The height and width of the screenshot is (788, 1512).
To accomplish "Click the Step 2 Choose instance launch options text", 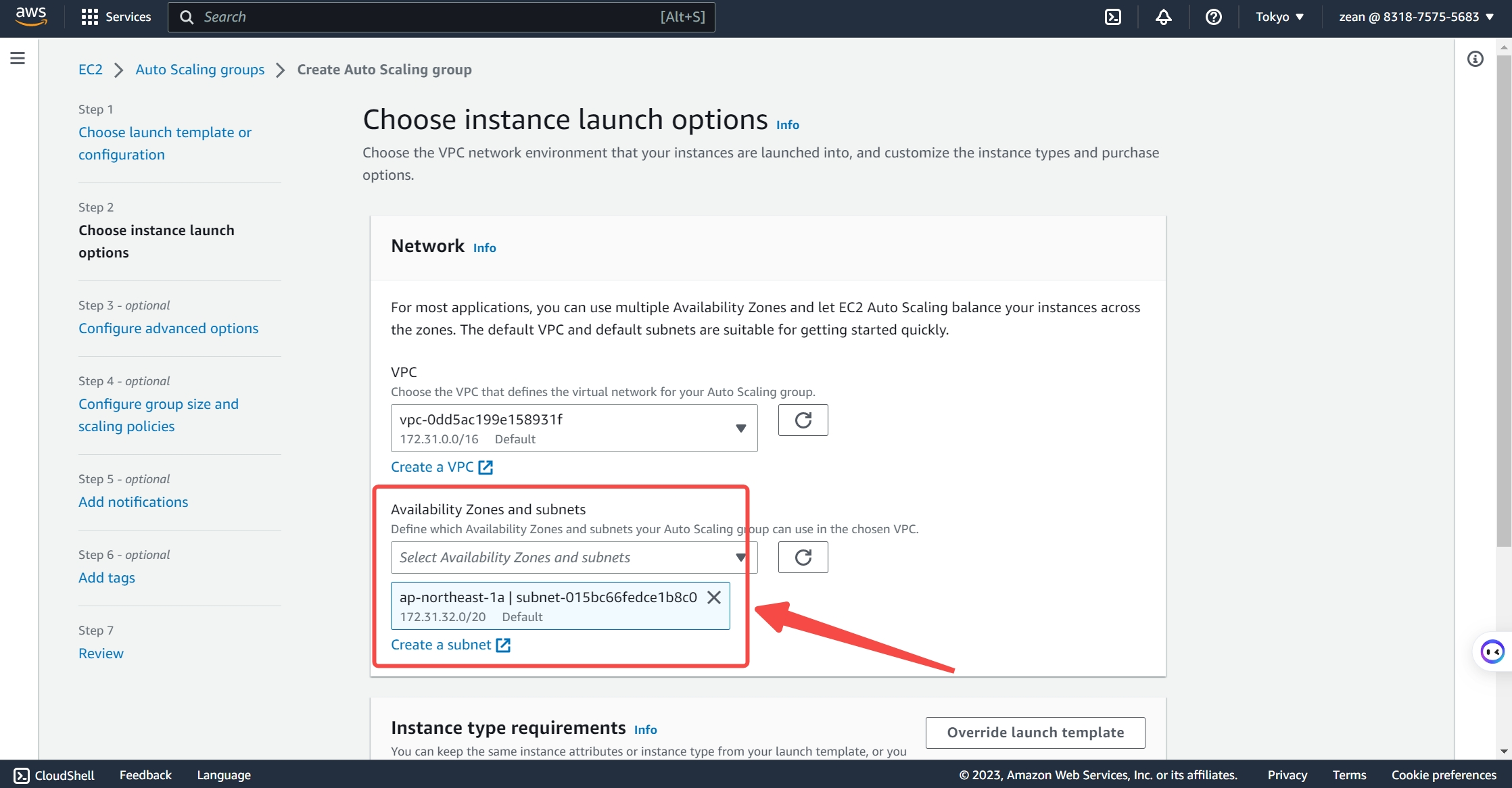I will pos(156,241).
